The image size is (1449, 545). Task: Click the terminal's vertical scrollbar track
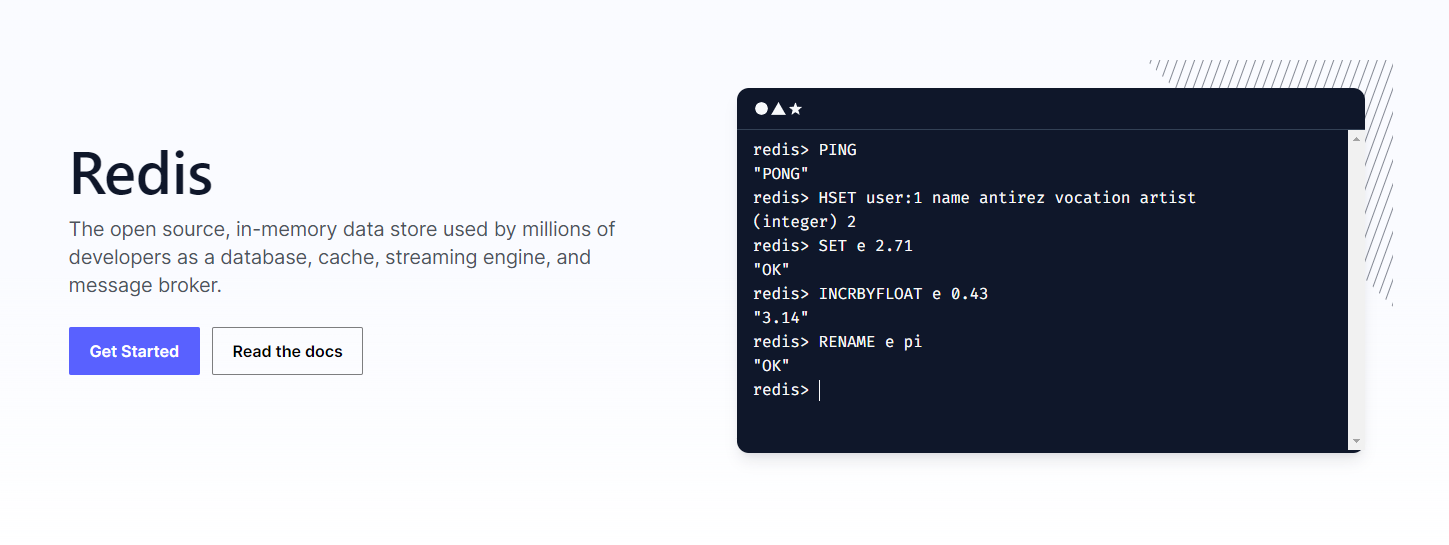pos(1356,290)
